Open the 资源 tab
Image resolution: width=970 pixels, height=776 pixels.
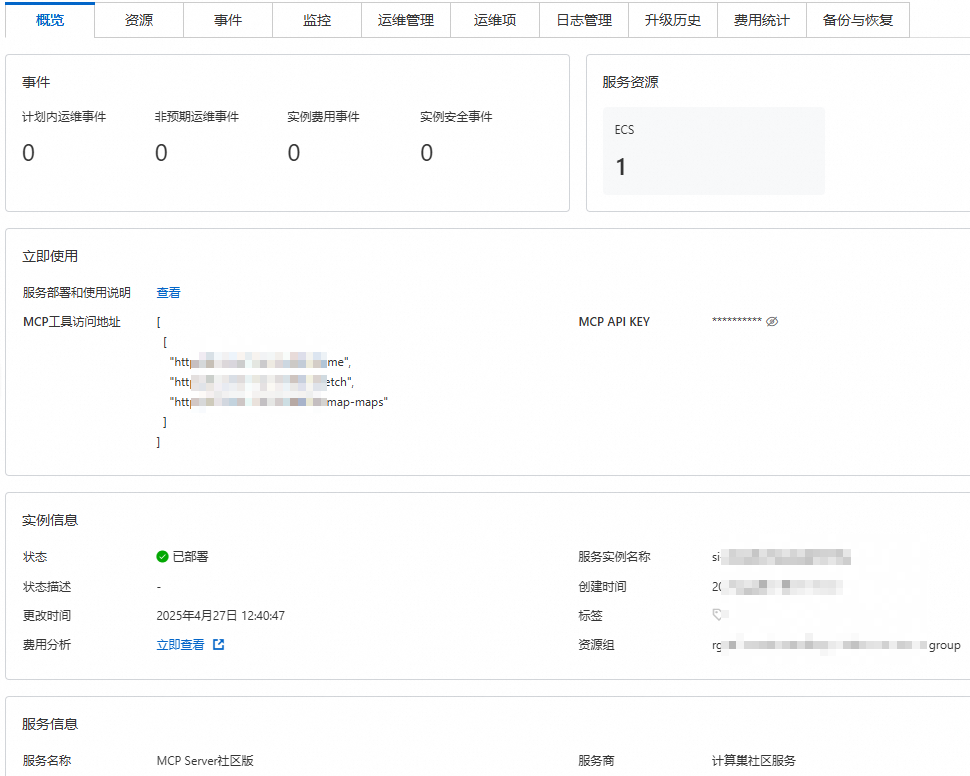[139, 20]
